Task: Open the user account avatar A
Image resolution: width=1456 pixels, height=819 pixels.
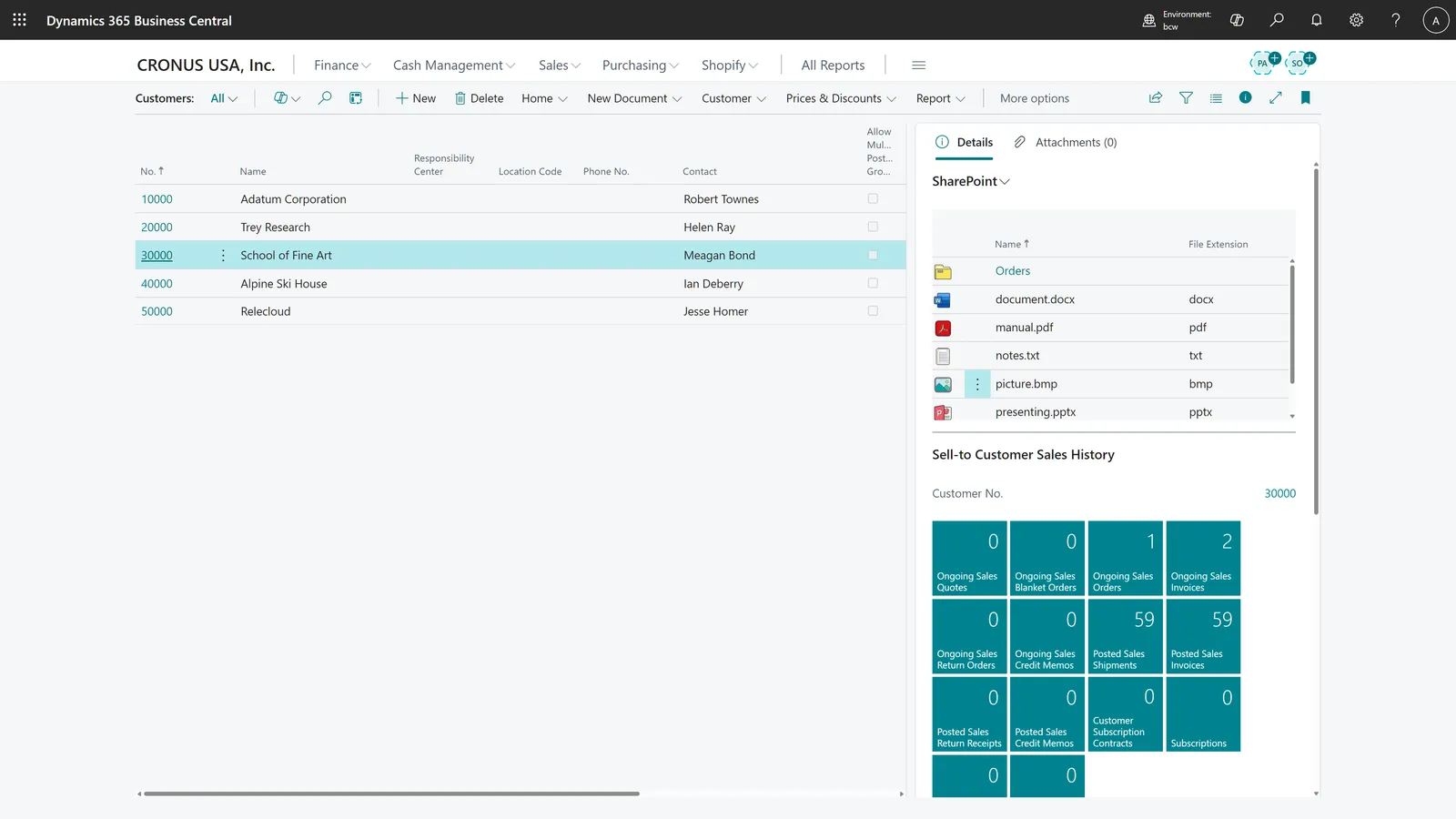Action: pos(1435,20)
